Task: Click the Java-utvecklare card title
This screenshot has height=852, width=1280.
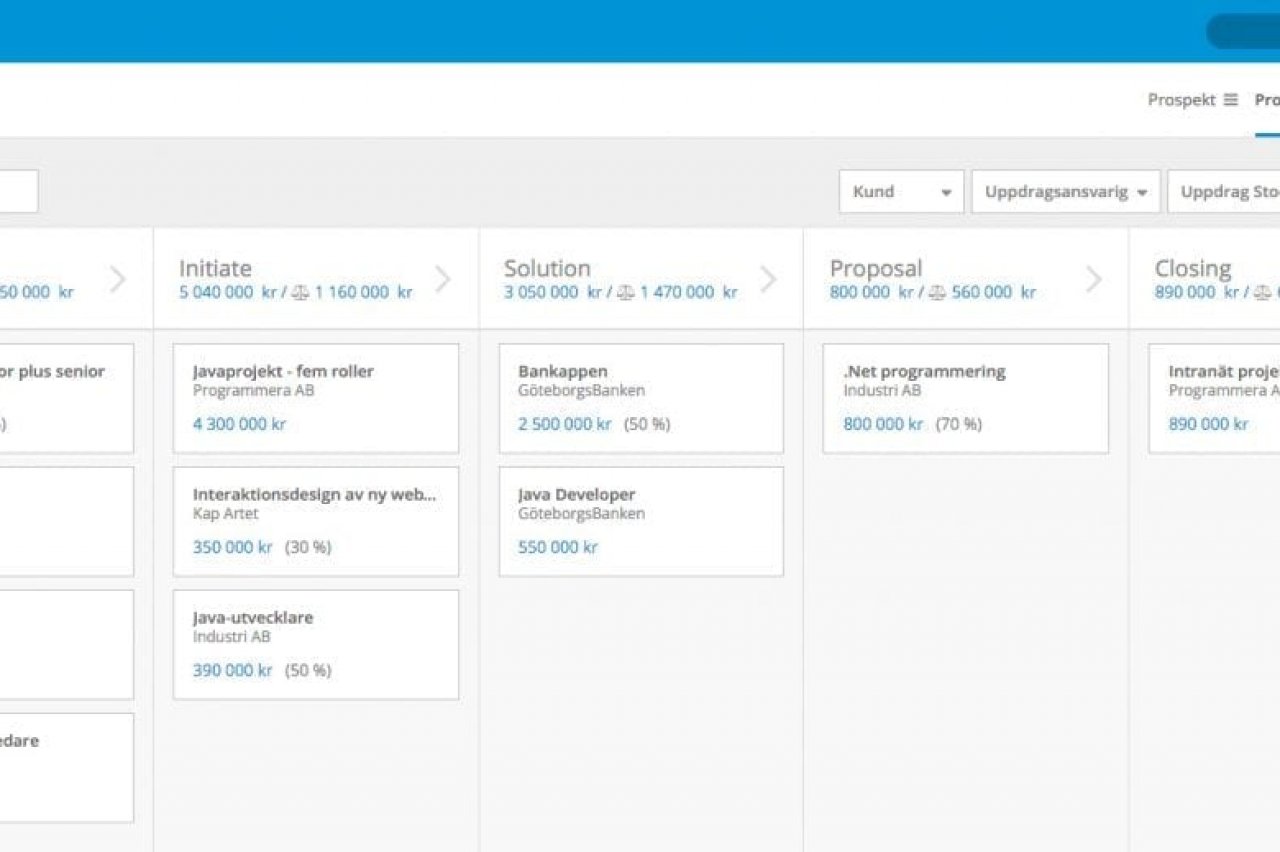Action: tap(253, 618)
